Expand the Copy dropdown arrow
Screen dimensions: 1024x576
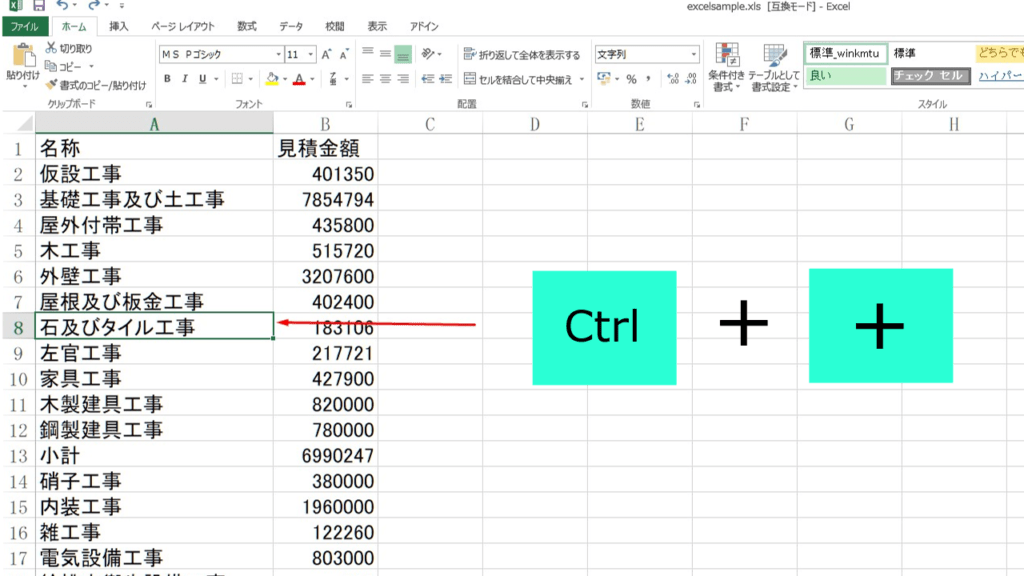(91, 67)
